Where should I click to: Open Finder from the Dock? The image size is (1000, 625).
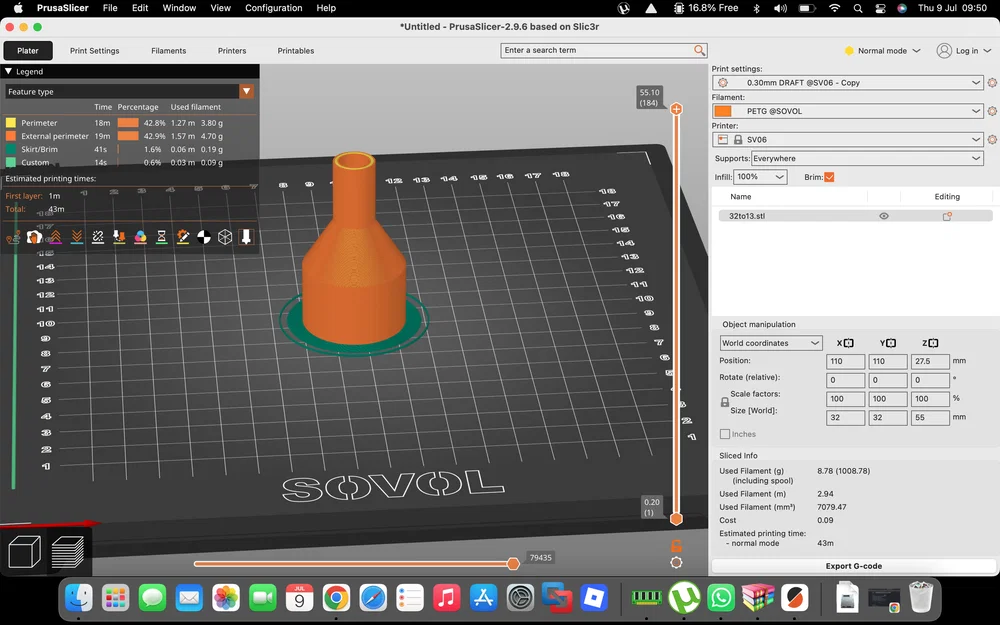pos(79,598)
